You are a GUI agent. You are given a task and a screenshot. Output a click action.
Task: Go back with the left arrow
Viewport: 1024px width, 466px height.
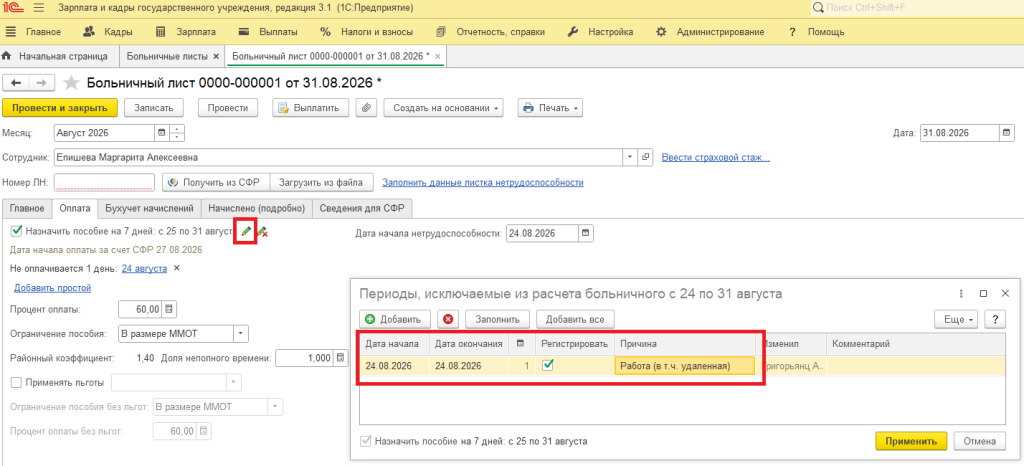click(17, 83)
